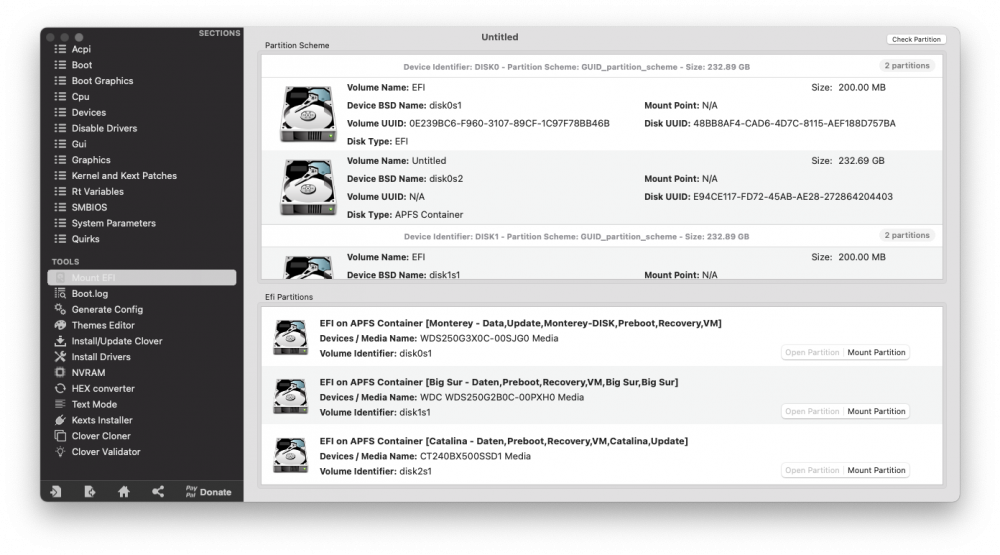The height and width of the screenshot is (555, 1000).
Task: Click the Generate Config gears icon
Action: 60,309
